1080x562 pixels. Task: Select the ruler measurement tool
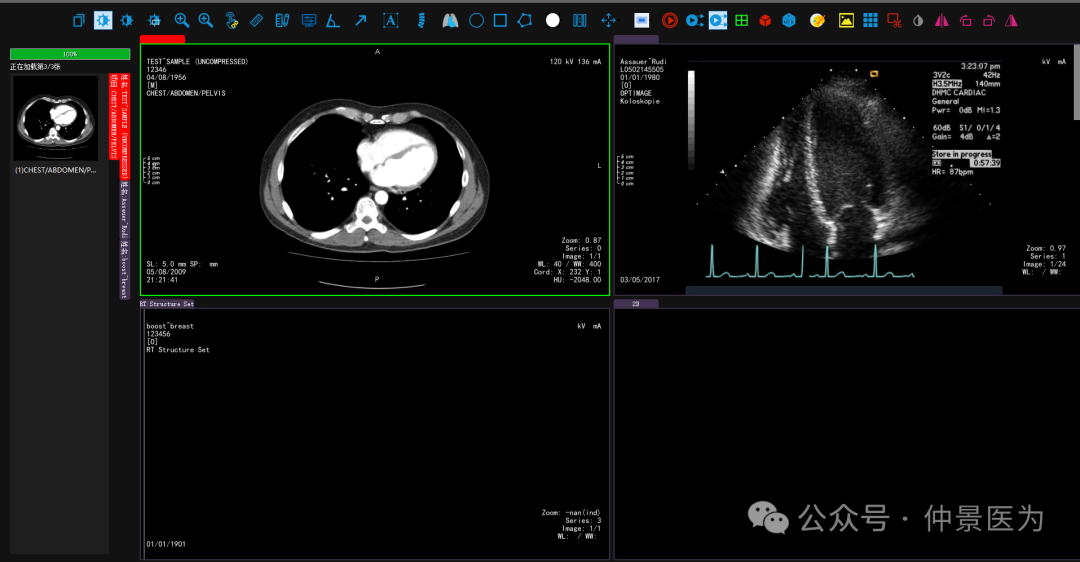coord(256,20)
